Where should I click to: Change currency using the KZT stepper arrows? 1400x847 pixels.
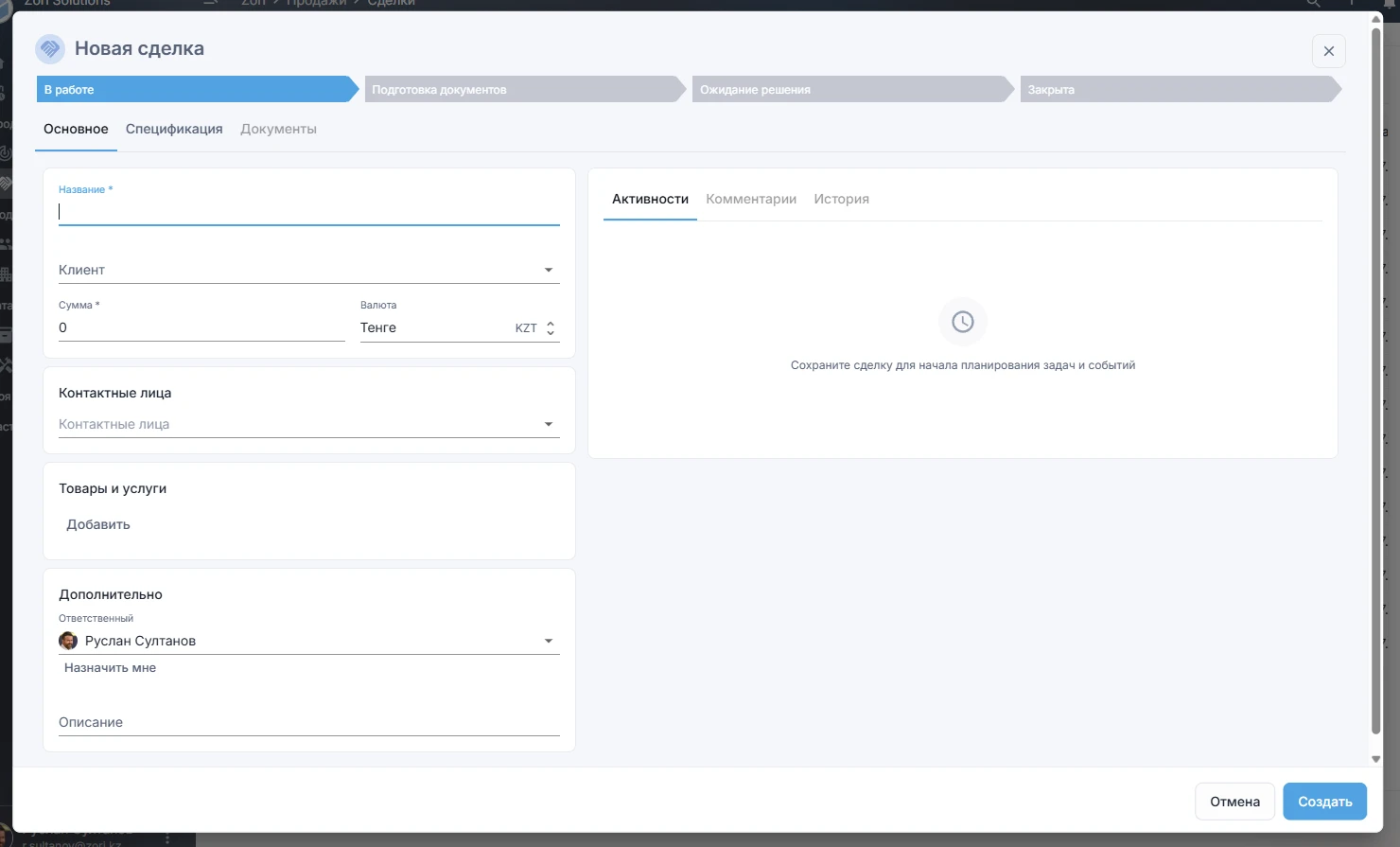point(551,328)
